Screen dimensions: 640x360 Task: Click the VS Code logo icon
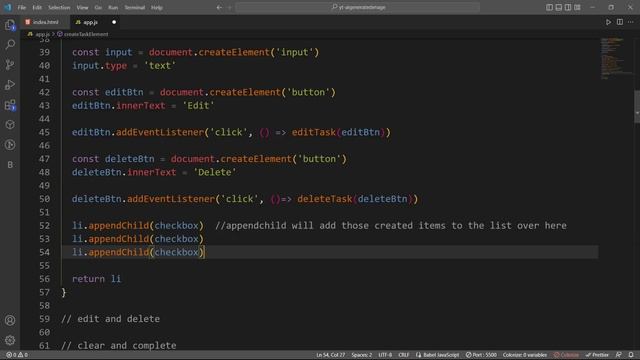click(x=8, y=7)
